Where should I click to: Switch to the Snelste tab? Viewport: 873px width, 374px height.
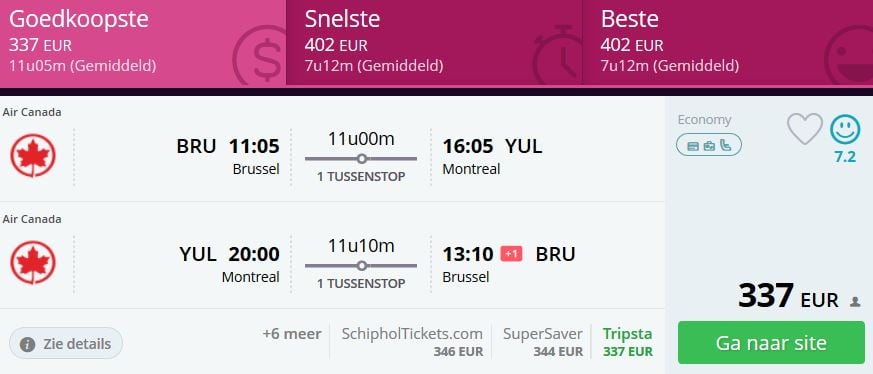(x=434, y=43)
